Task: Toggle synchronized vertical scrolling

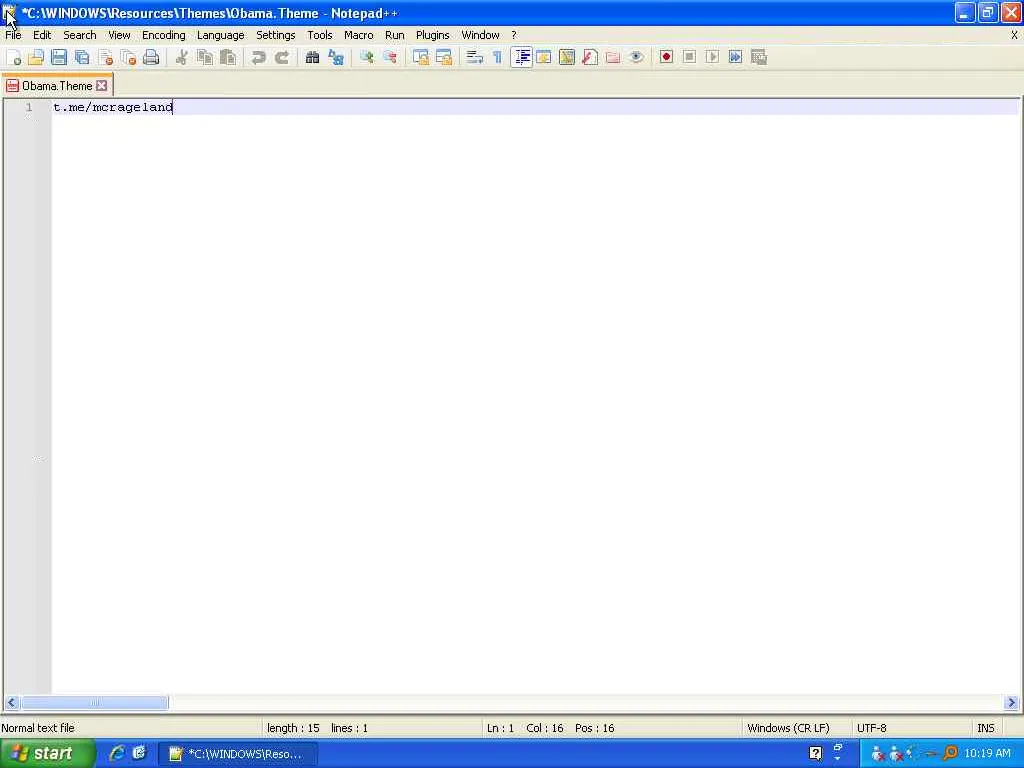Action: (x=421, y=57)
